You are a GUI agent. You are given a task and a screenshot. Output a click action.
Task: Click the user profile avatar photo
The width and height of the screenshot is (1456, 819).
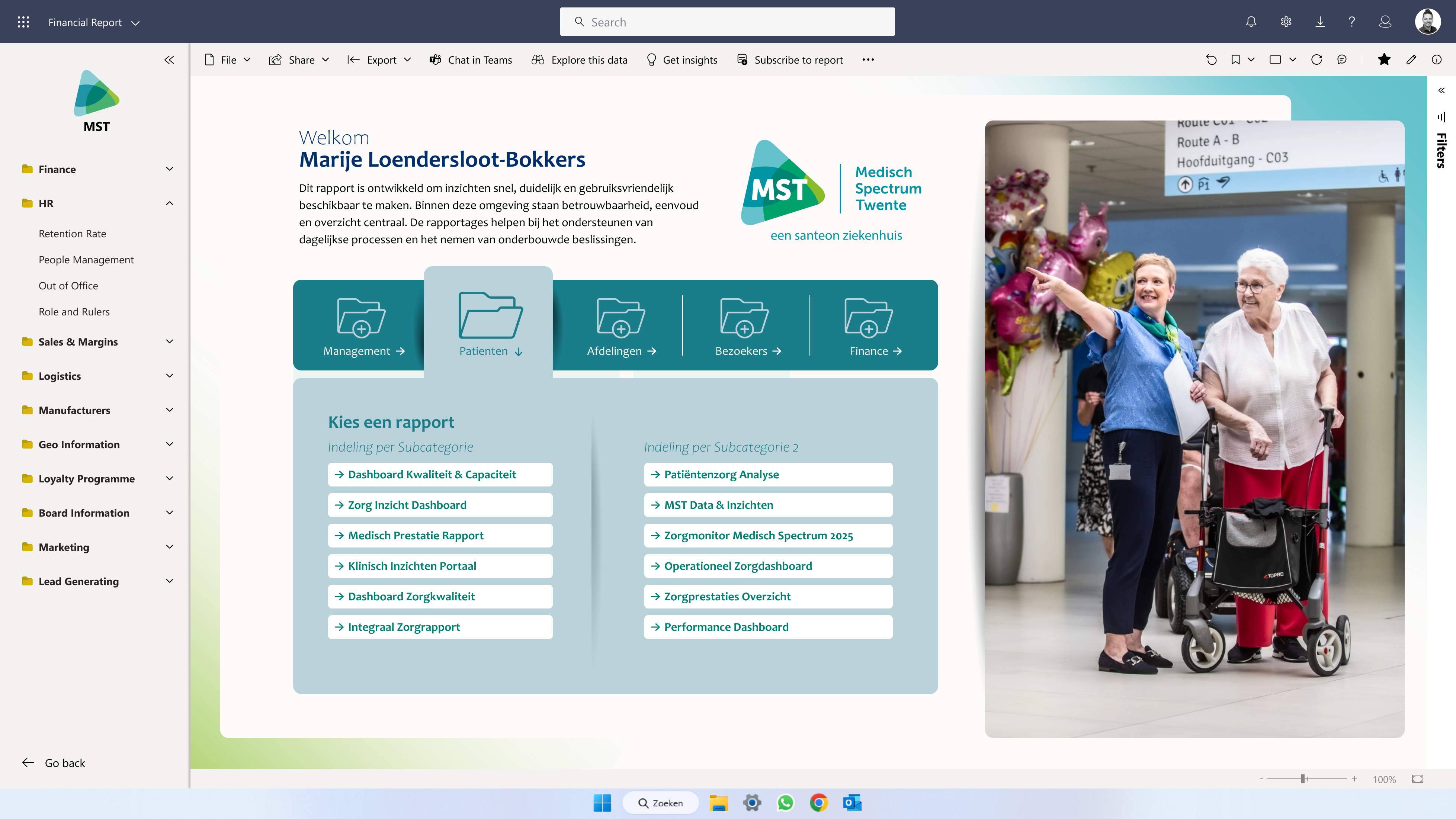point(1428,22)
